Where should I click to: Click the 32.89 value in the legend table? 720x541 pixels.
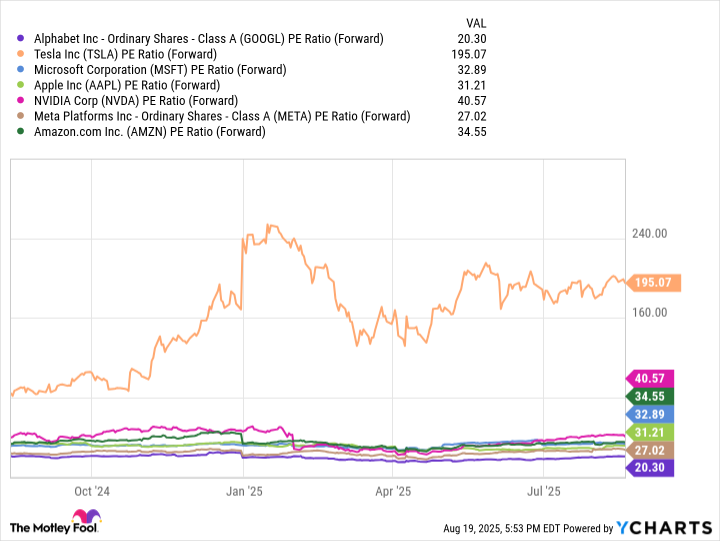(x=472, y=70)
